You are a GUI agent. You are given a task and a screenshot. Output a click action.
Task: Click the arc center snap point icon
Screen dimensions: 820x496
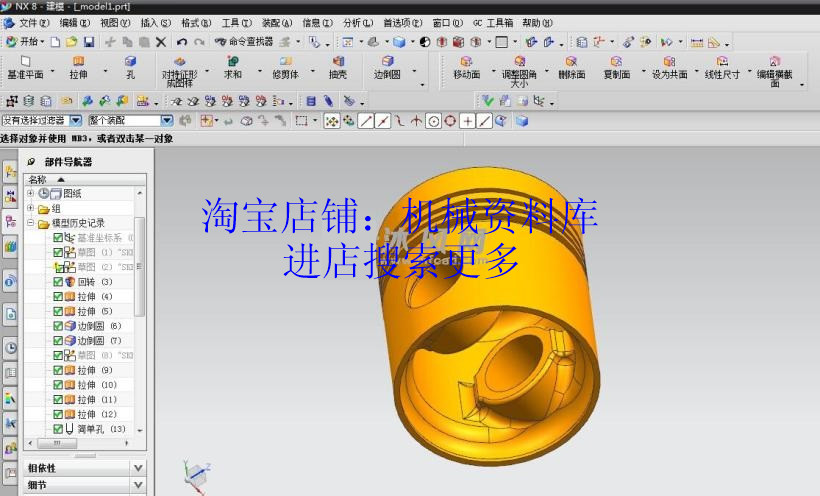click(x=433, y=121)
